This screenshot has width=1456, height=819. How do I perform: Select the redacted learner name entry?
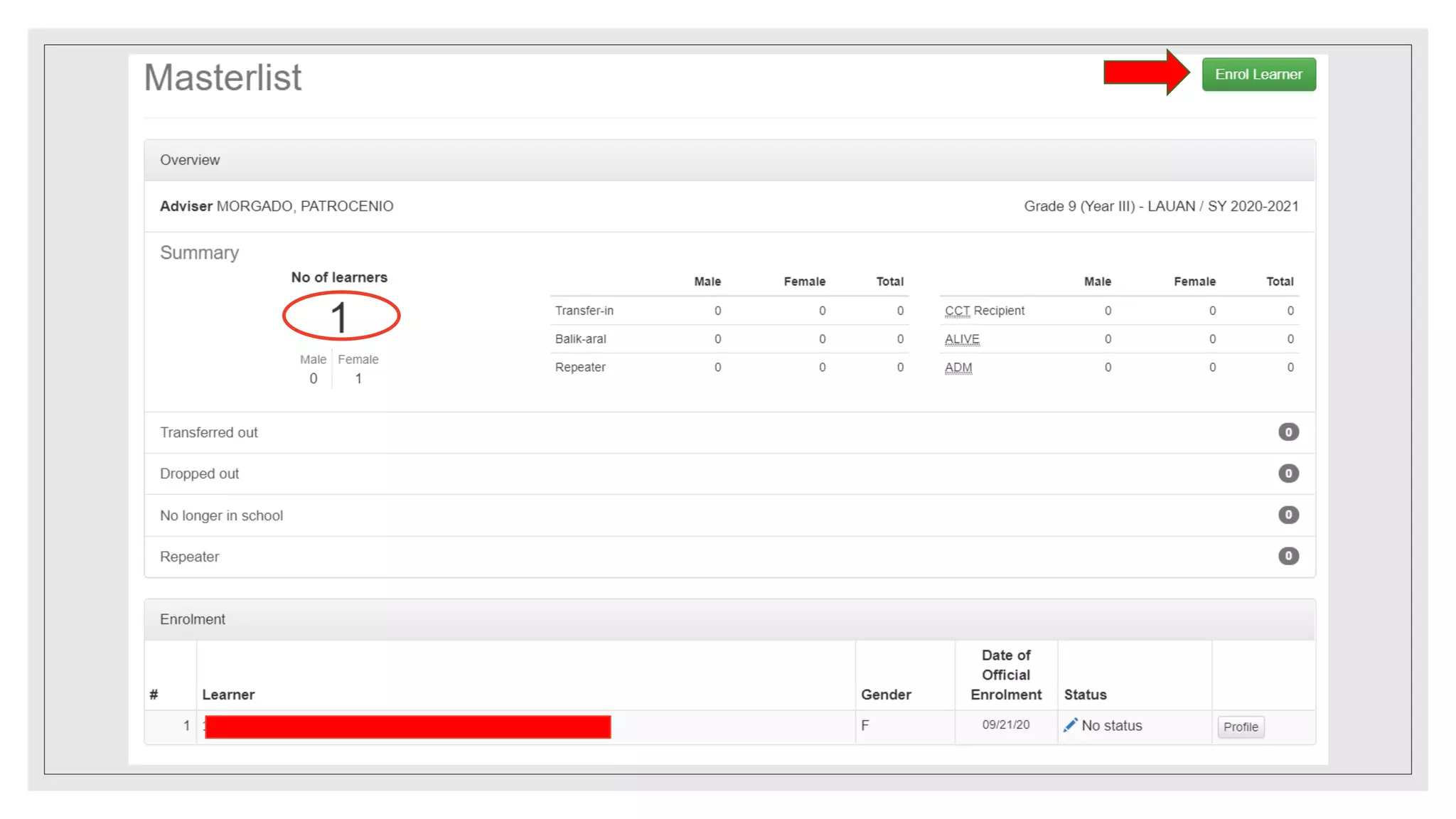tap(407, 727)
